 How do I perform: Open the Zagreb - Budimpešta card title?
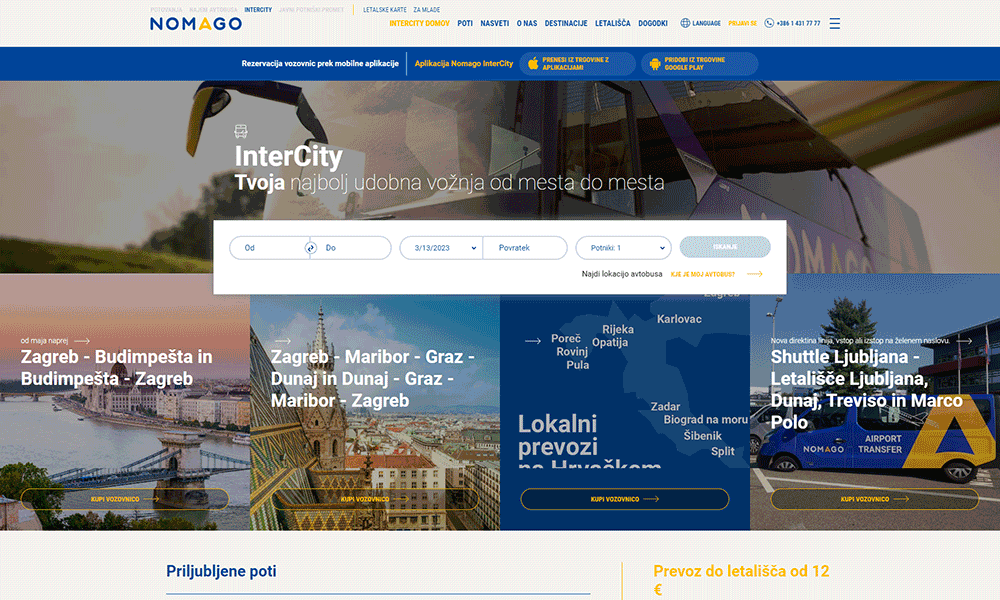pyautogui.click(x=117, y=368)
